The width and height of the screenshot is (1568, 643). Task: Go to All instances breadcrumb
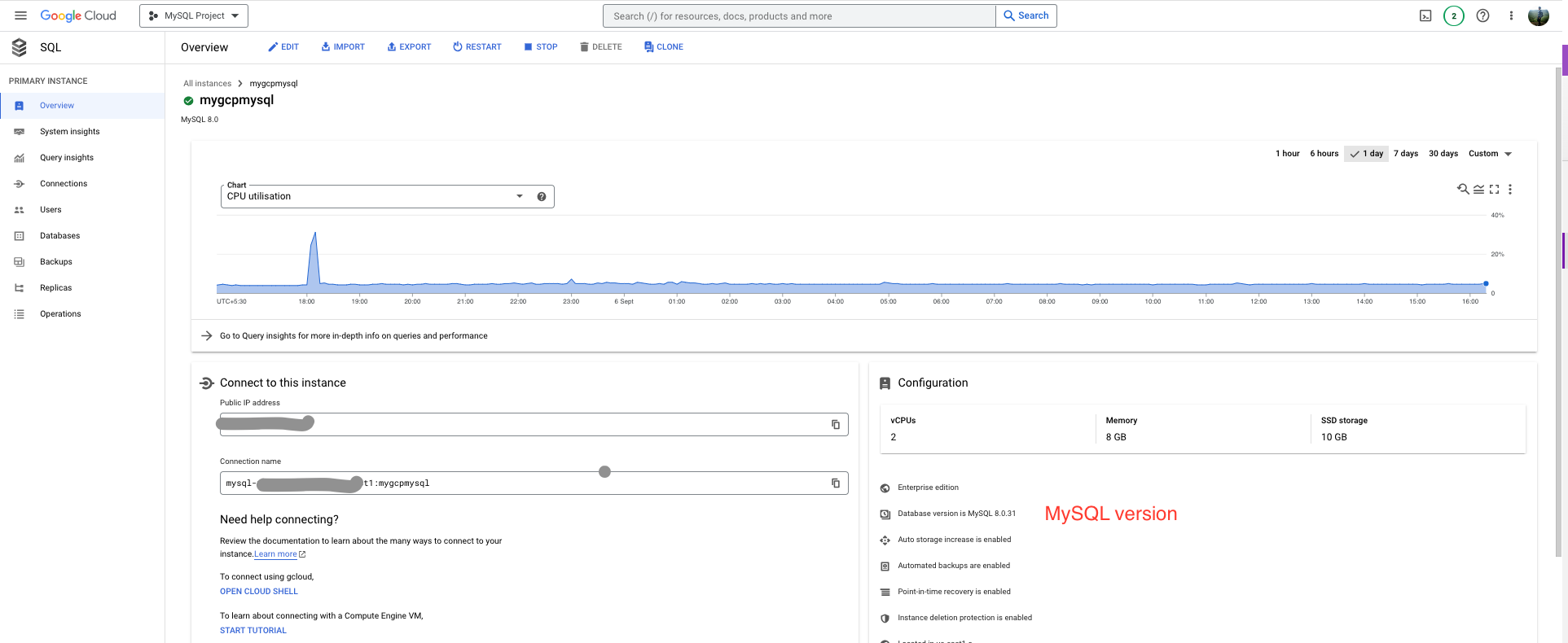207,84
